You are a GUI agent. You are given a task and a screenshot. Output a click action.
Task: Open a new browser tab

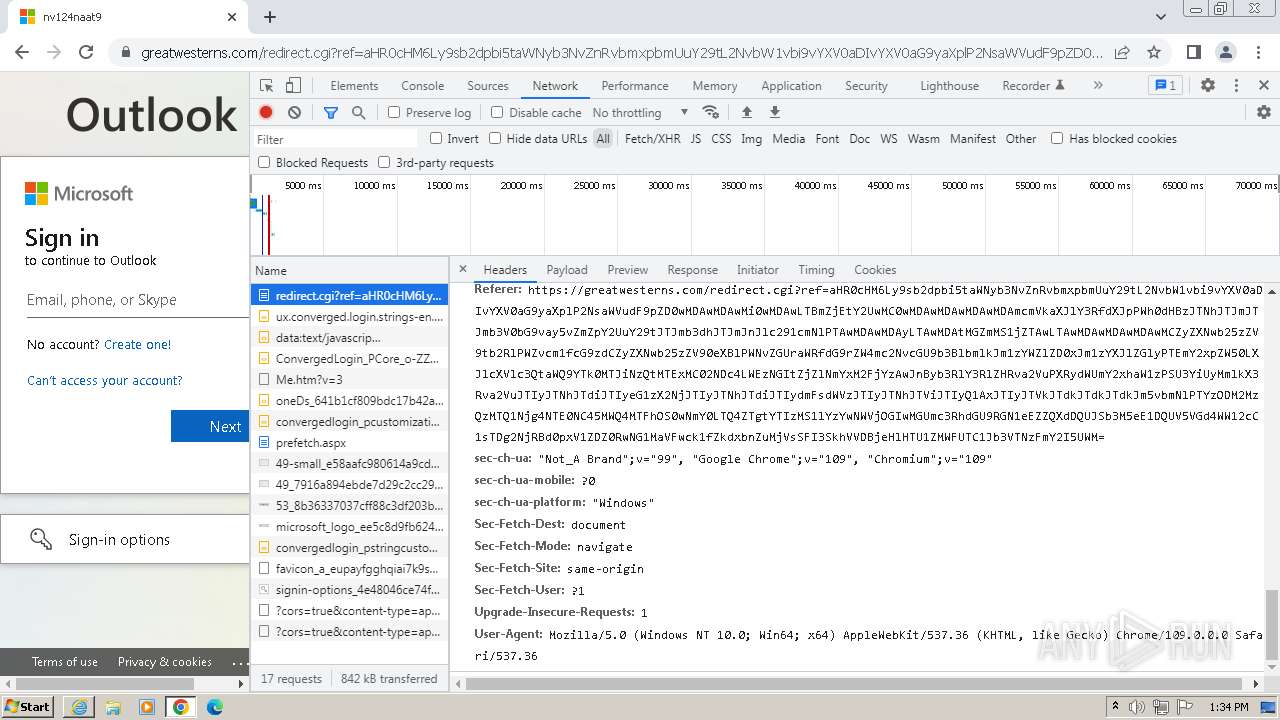pyautogui.click(x=270, y=17)
